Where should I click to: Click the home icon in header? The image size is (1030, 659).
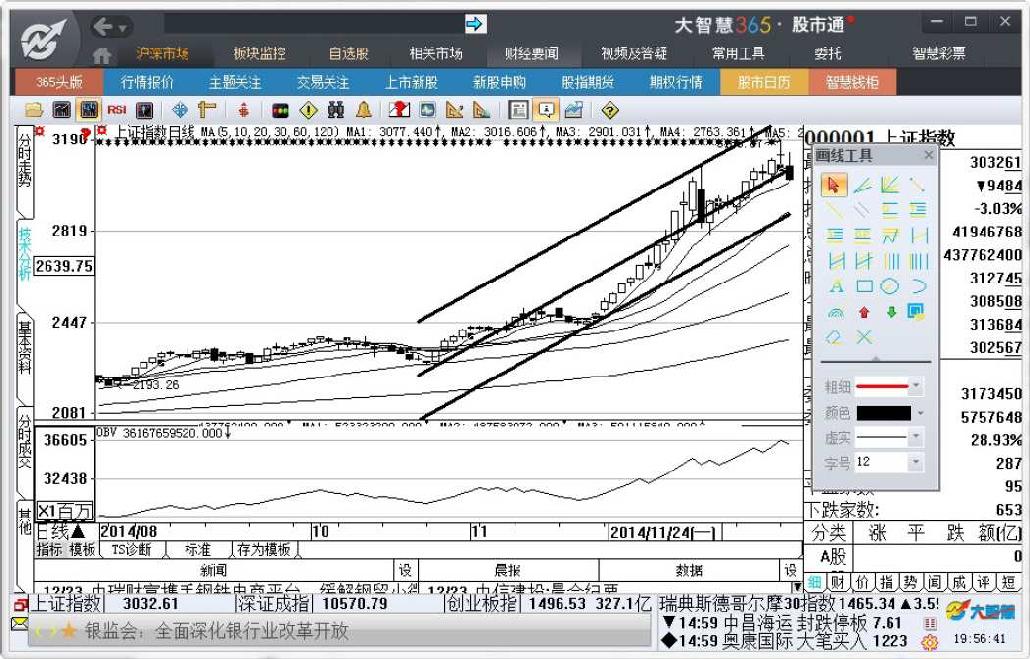coord(102,56)
